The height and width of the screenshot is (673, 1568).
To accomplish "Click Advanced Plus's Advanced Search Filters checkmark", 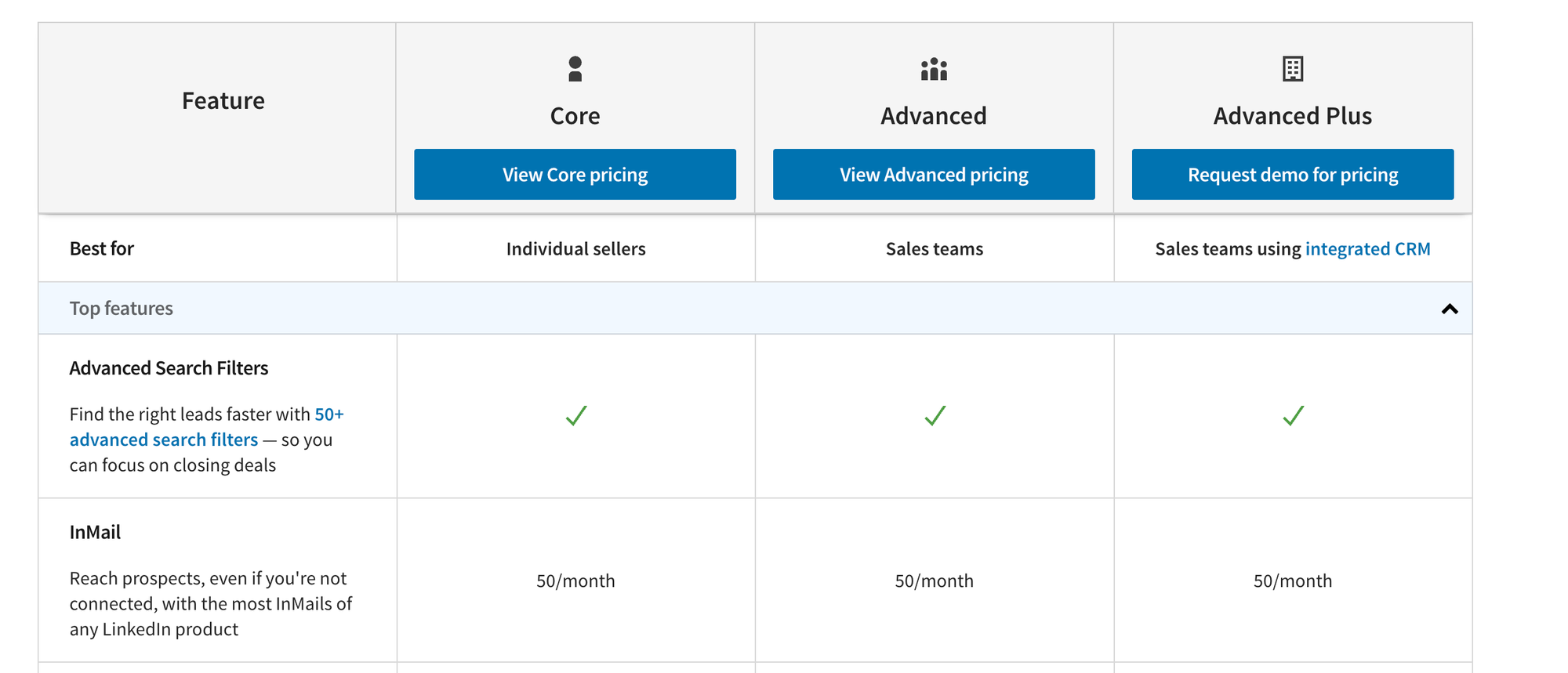I will [1293, 415].
